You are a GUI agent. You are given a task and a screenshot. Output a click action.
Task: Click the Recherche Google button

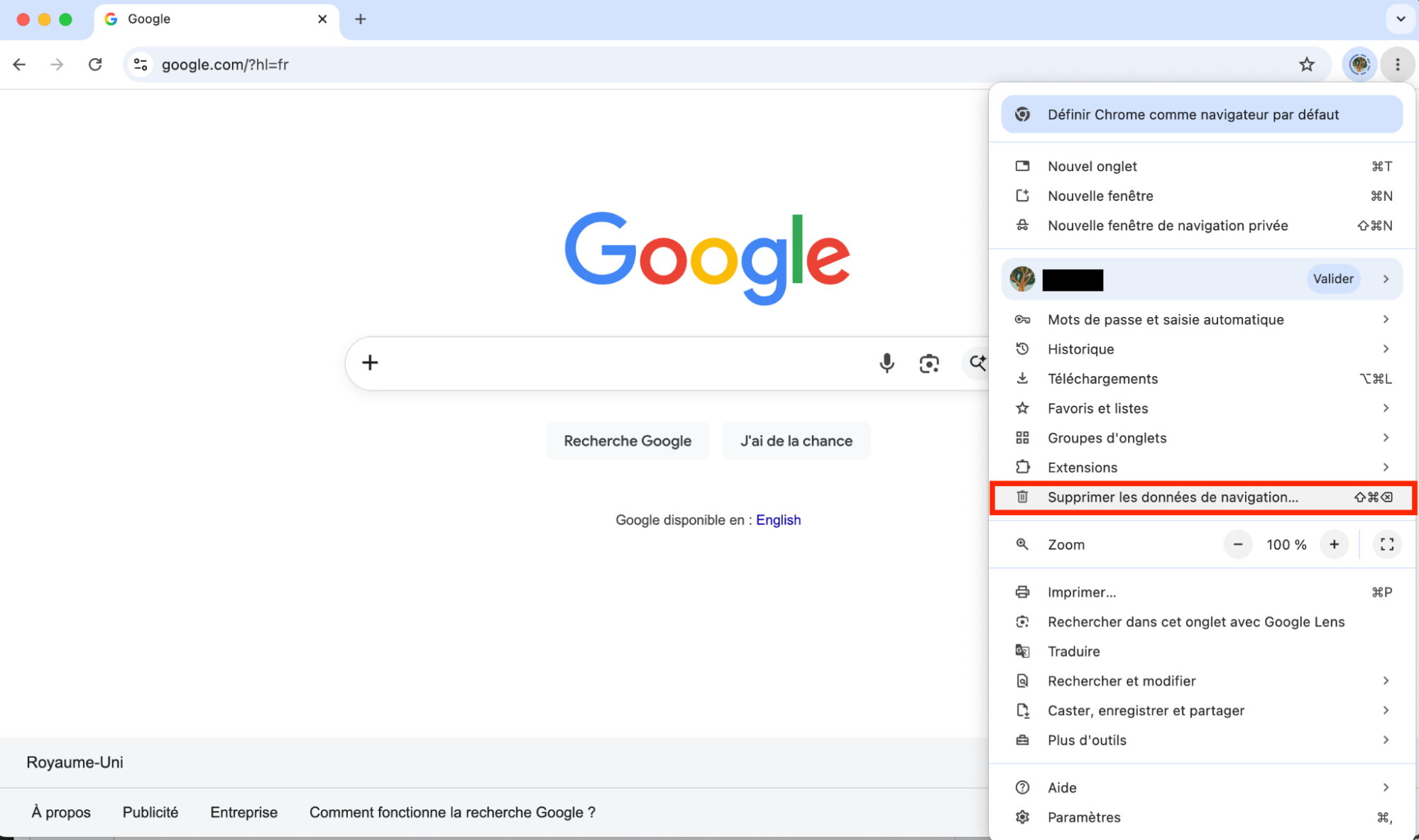point(628,441)
